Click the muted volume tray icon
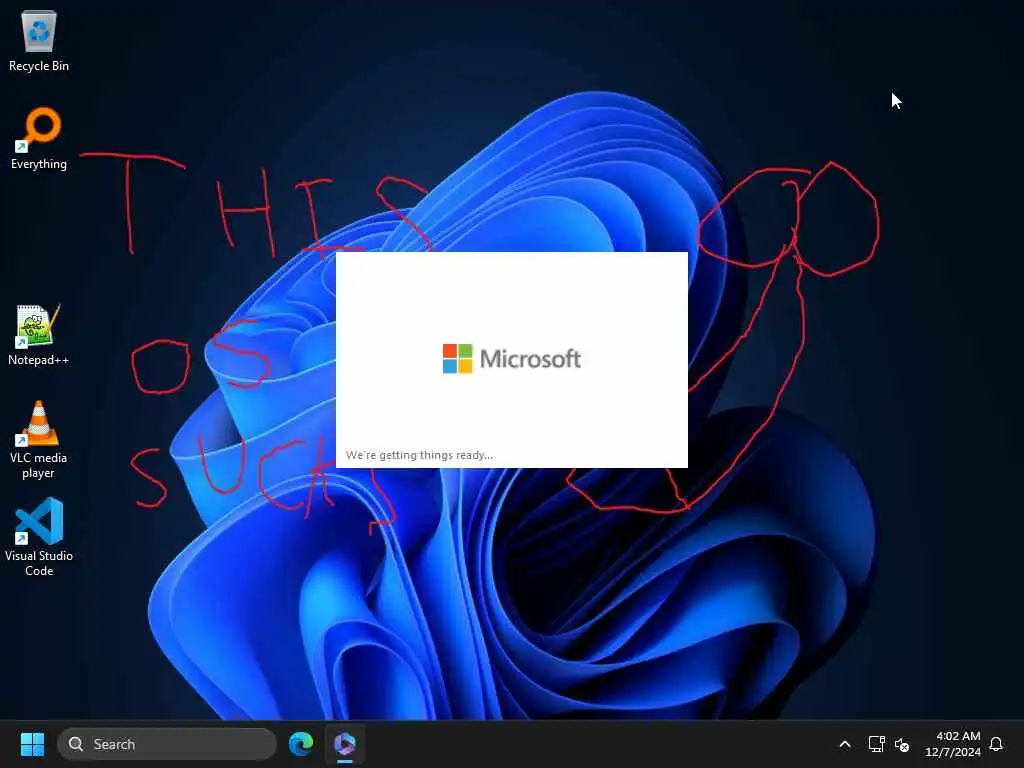 902,744
